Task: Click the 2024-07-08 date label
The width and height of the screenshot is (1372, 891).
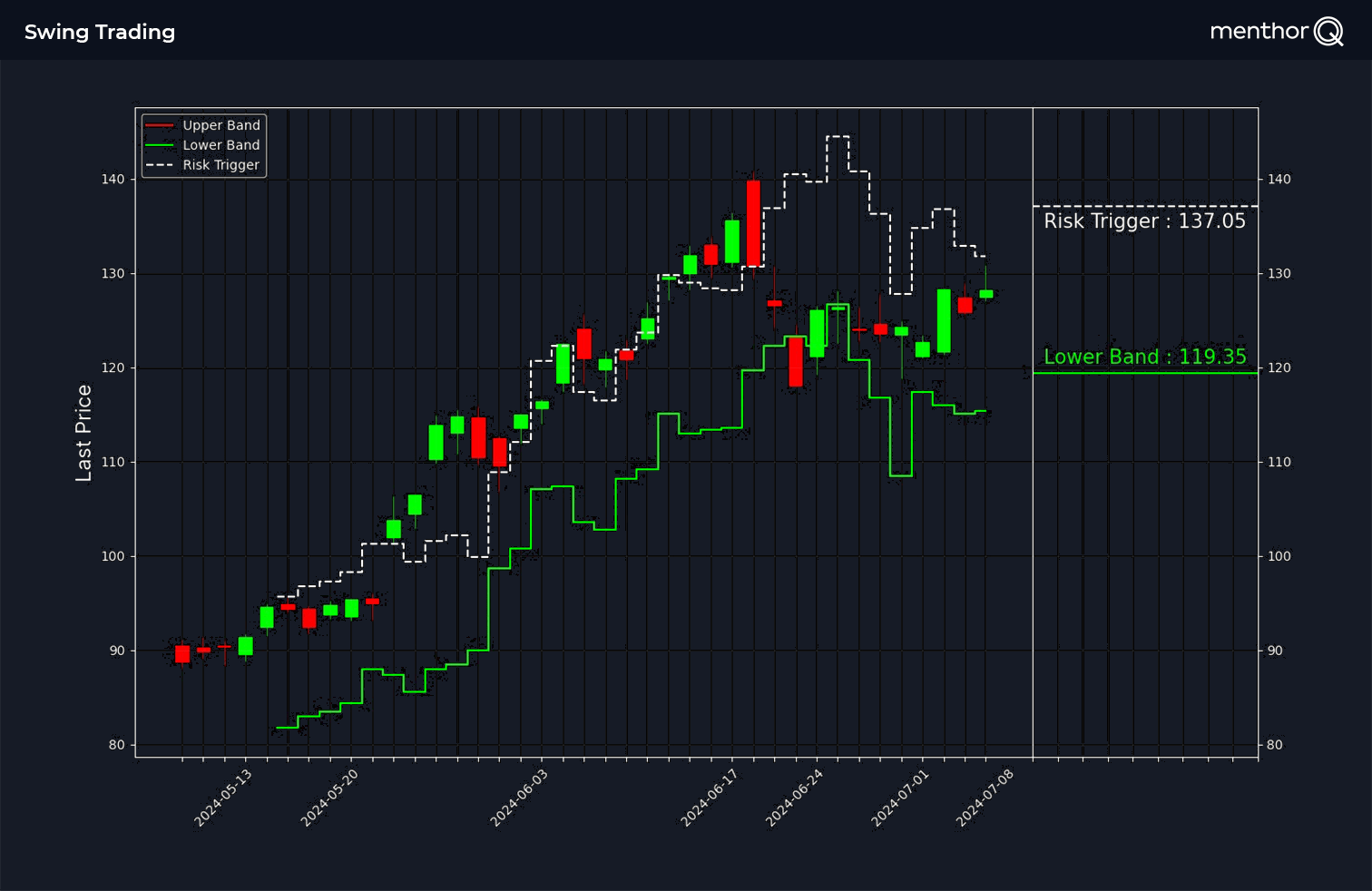Action: [985, 798]
